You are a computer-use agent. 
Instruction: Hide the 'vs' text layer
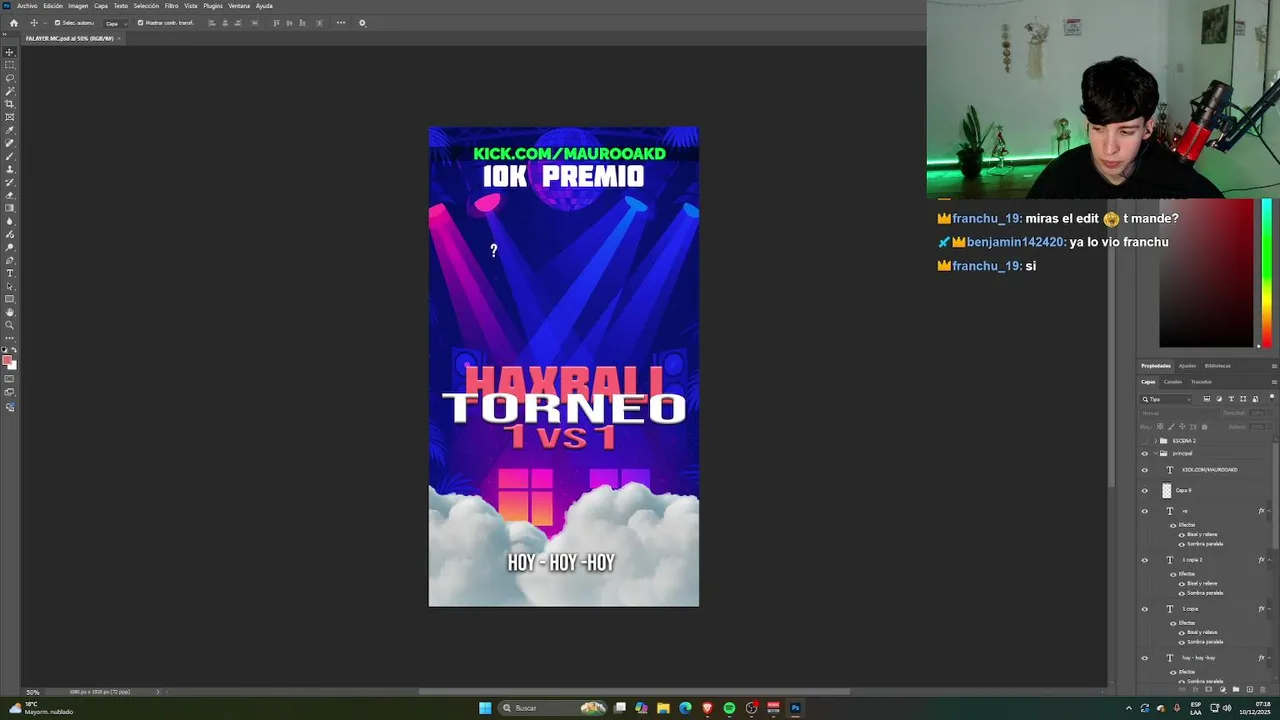(1145, 511)
